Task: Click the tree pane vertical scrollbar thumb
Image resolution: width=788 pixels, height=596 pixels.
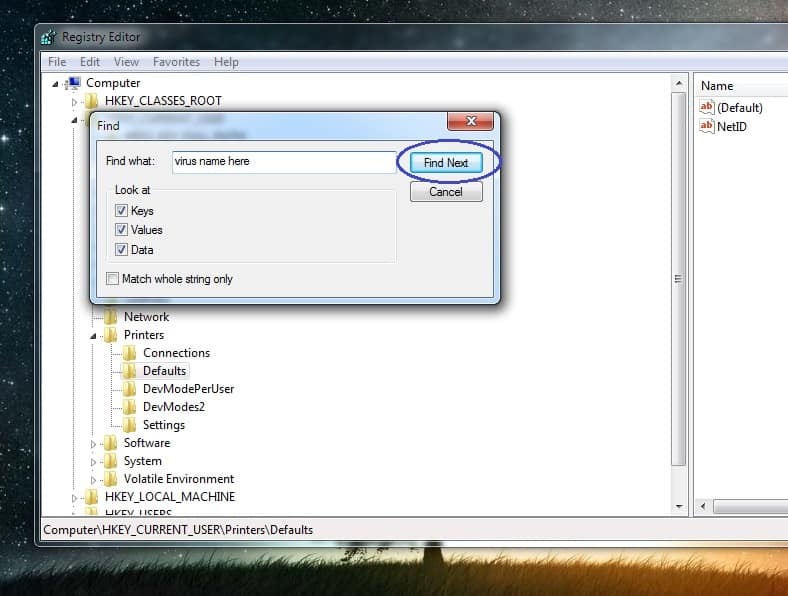Action: coord(679,279)
